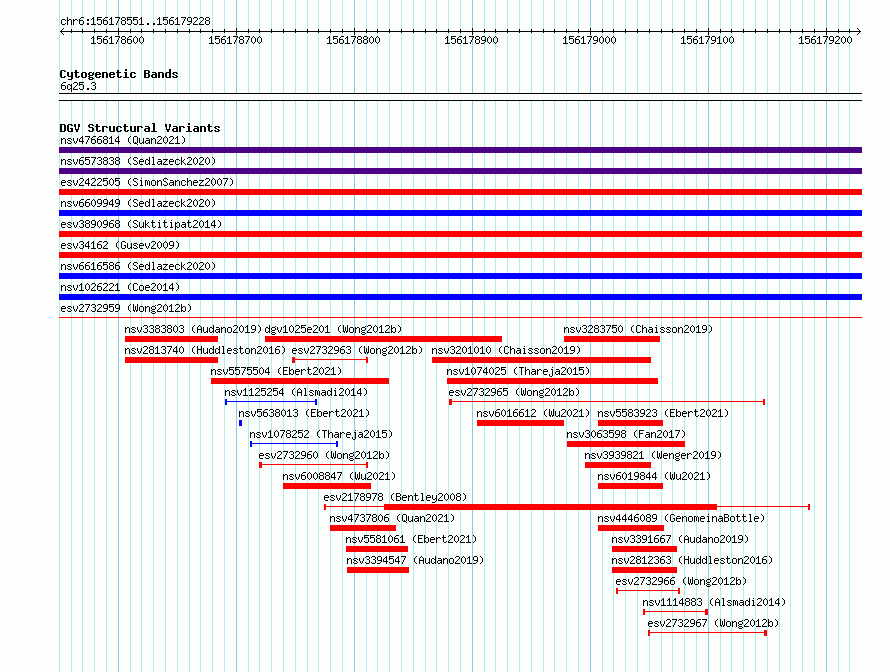Select esv2178978 (Bentley2008) variant
Screen dimensions: 890x672
[x=566, y=507]
